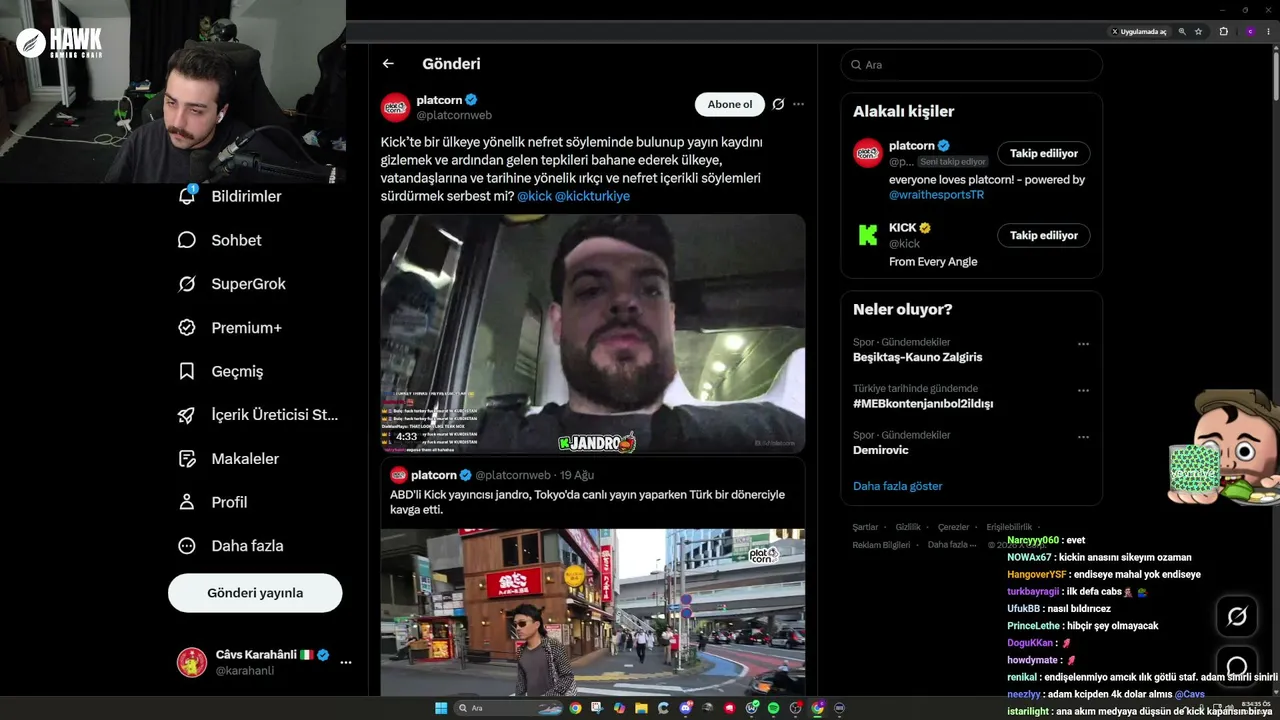Click the Gönderi yayınla button

coord(255,593)
